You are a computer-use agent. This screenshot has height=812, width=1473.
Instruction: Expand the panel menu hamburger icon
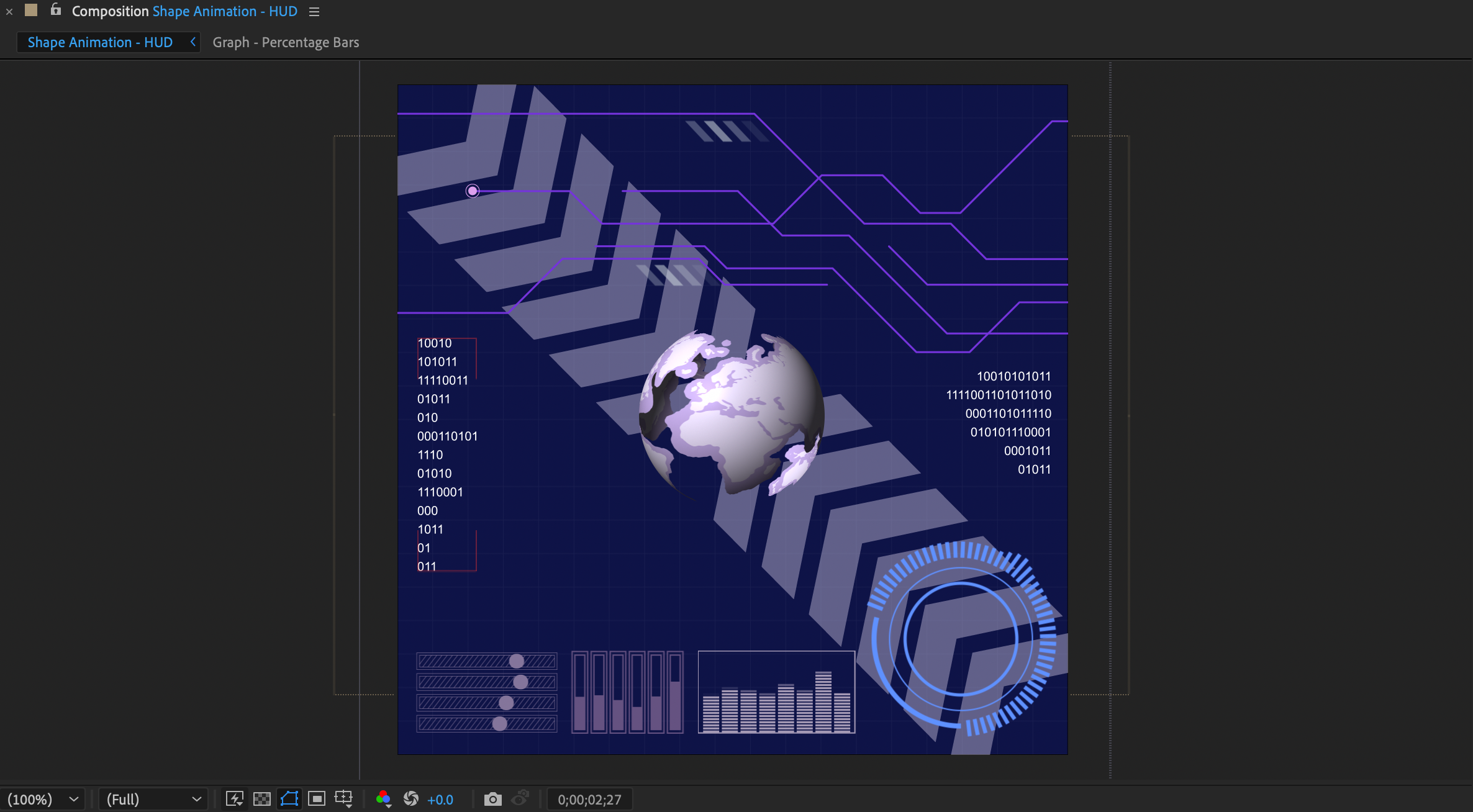(x=314, y=11)
